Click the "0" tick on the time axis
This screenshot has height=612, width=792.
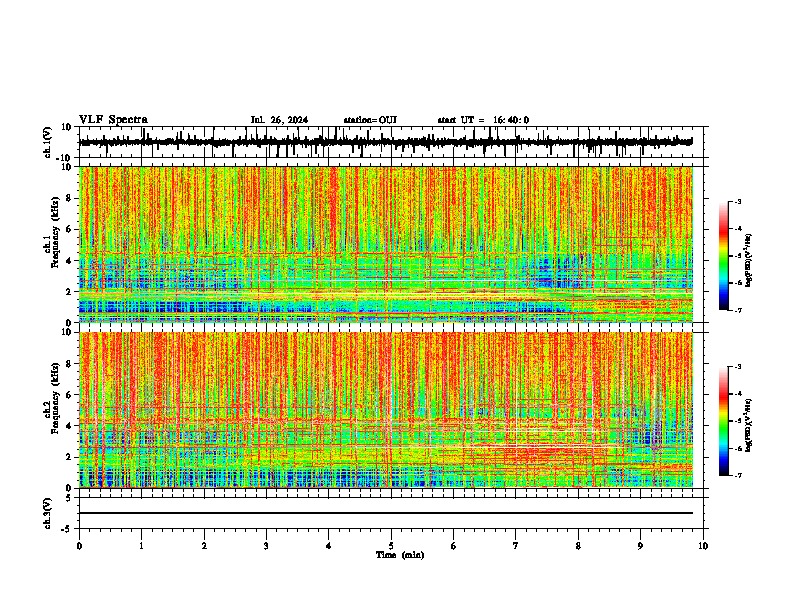point(79,546)
